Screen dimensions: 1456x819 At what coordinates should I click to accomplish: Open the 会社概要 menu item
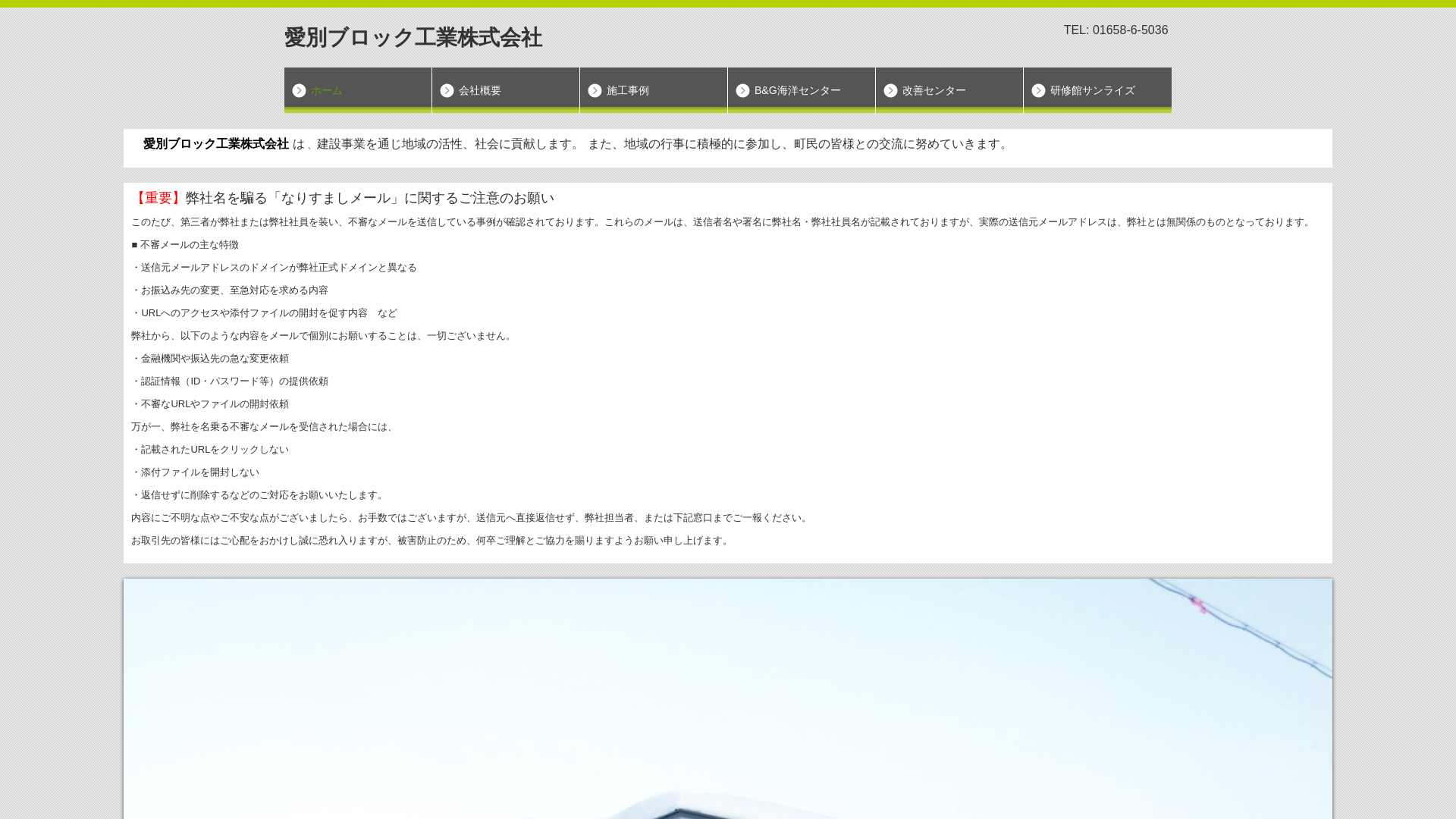coord(506,90)
